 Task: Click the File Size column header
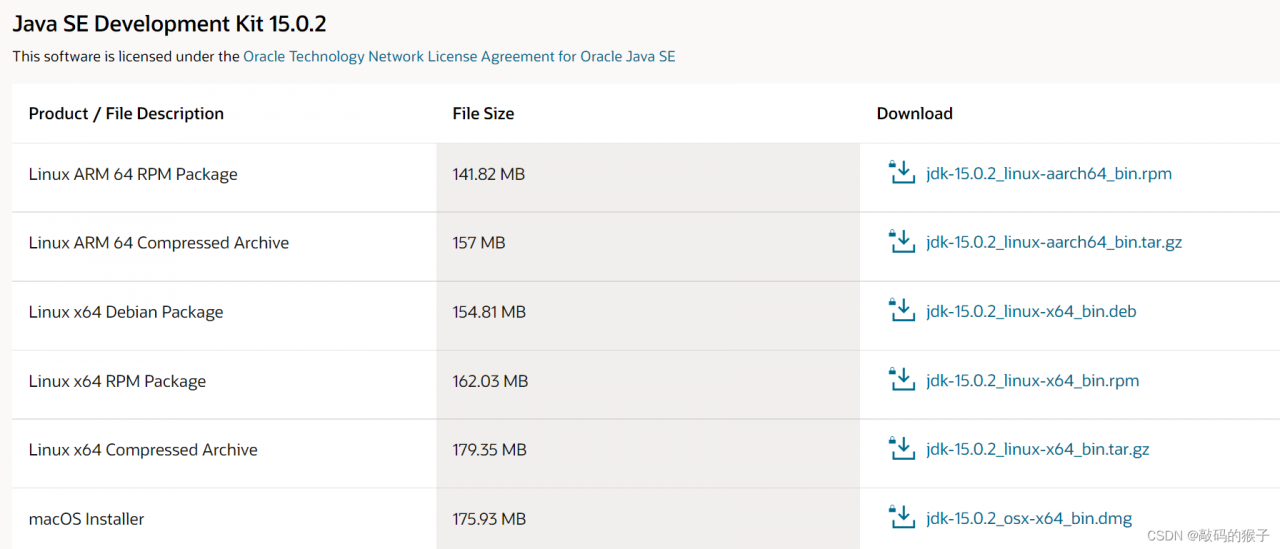click(x=483, y=114)
